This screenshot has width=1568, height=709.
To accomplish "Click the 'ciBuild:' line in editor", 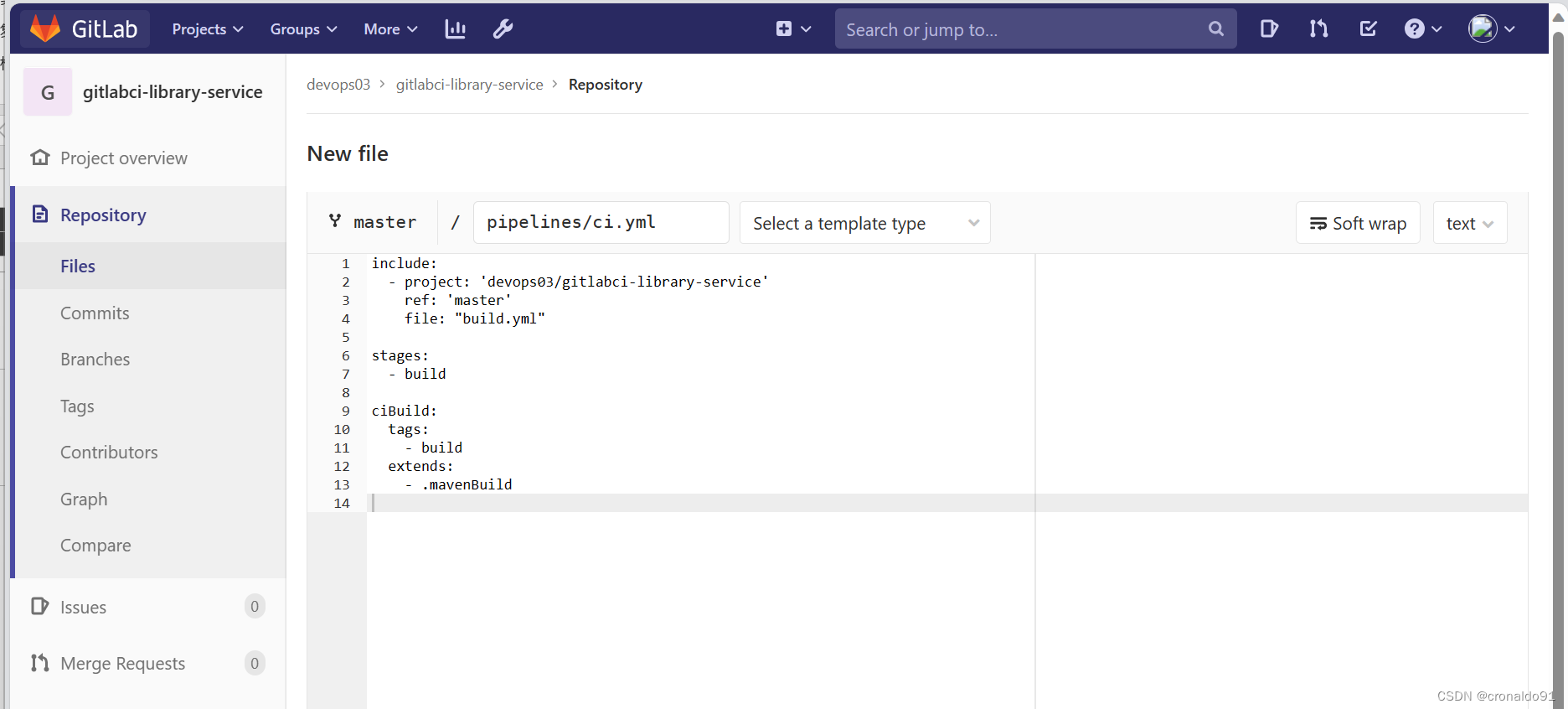I will [x=404, y=411].
